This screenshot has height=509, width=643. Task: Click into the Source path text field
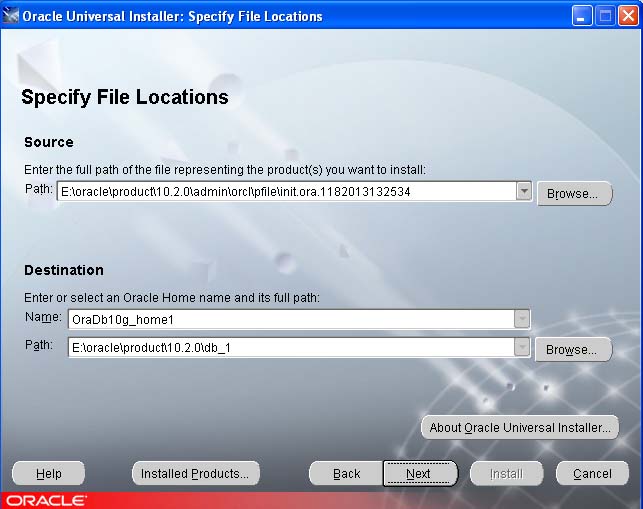(285, 191)
